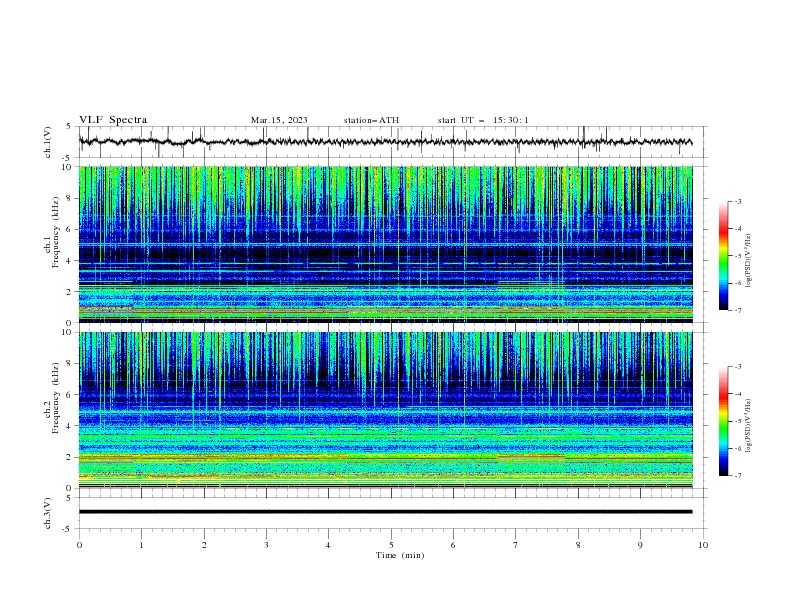The height and width of the screenshot is (612, 792).
Task: Click the ch.2 'Frequency (kHz)' axis label
Action: pyautogui.click(x=55, y=398)
